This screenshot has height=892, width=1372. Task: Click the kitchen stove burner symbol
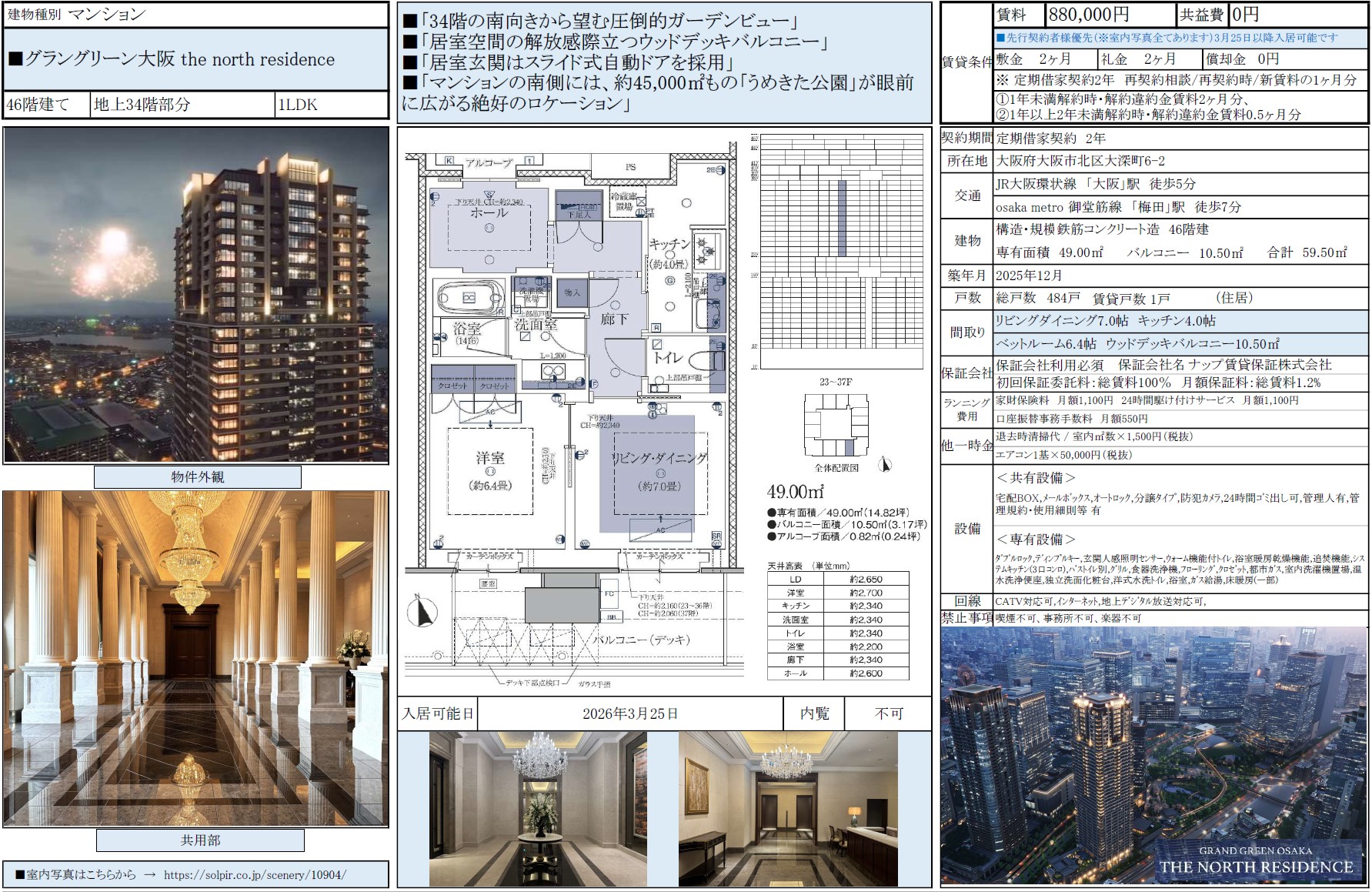[x=706, y=249]
